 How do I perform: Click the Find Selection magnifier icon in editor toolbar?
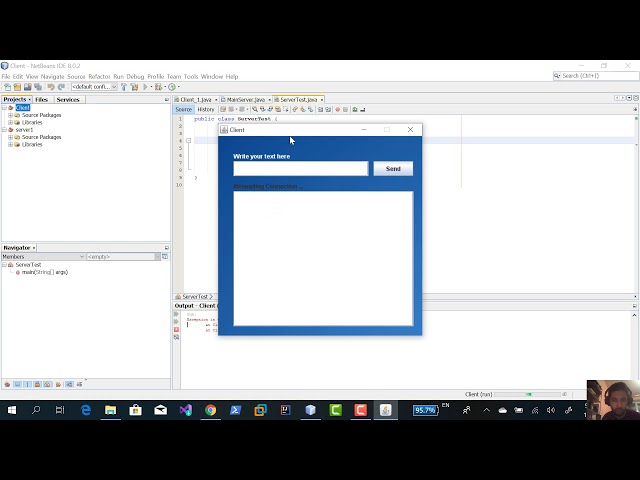click(x=255, y=109)
